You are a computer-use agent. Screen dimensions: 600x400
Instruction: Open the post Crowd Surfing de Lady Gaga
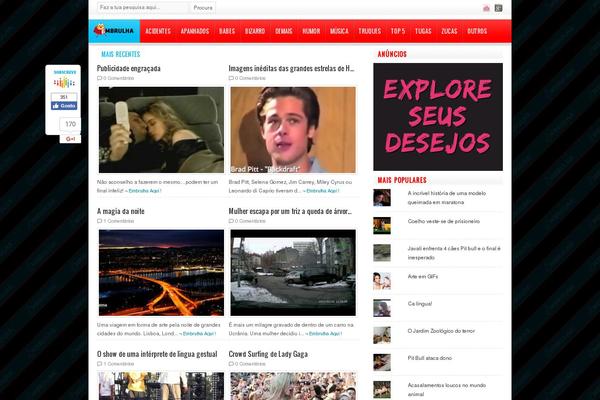coord(268,354)
